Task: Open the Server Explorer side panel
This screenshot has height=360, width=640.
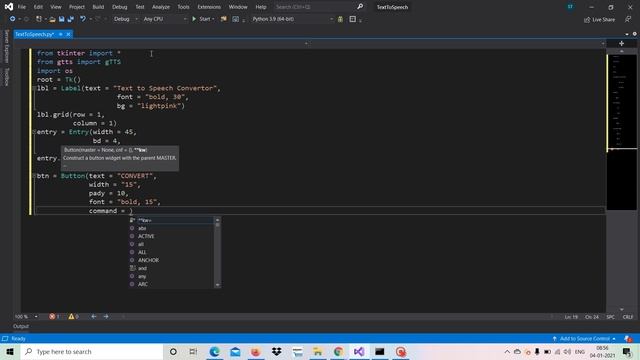Action: click(6, 47)
